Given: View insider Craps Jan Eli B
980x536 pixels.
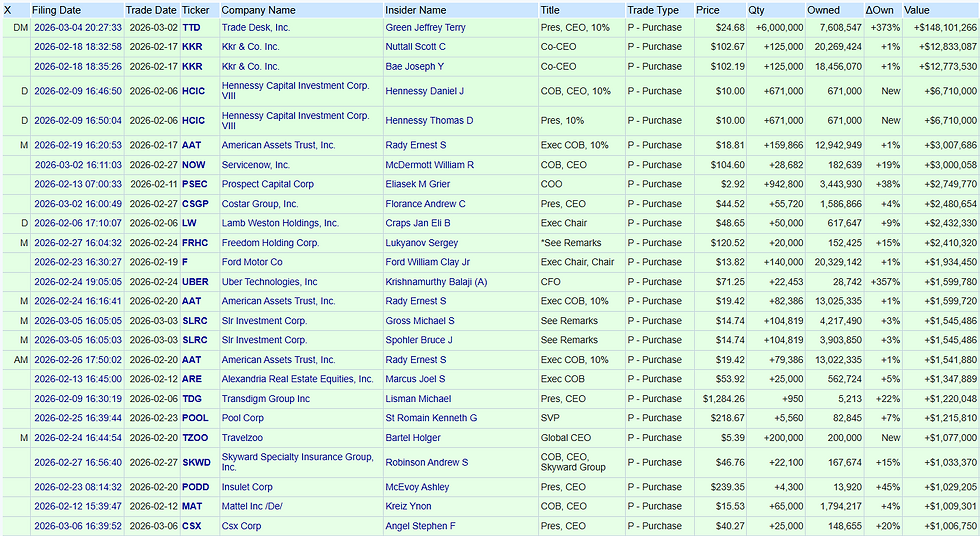Looking at the screenshot, I should coord(418,223).
